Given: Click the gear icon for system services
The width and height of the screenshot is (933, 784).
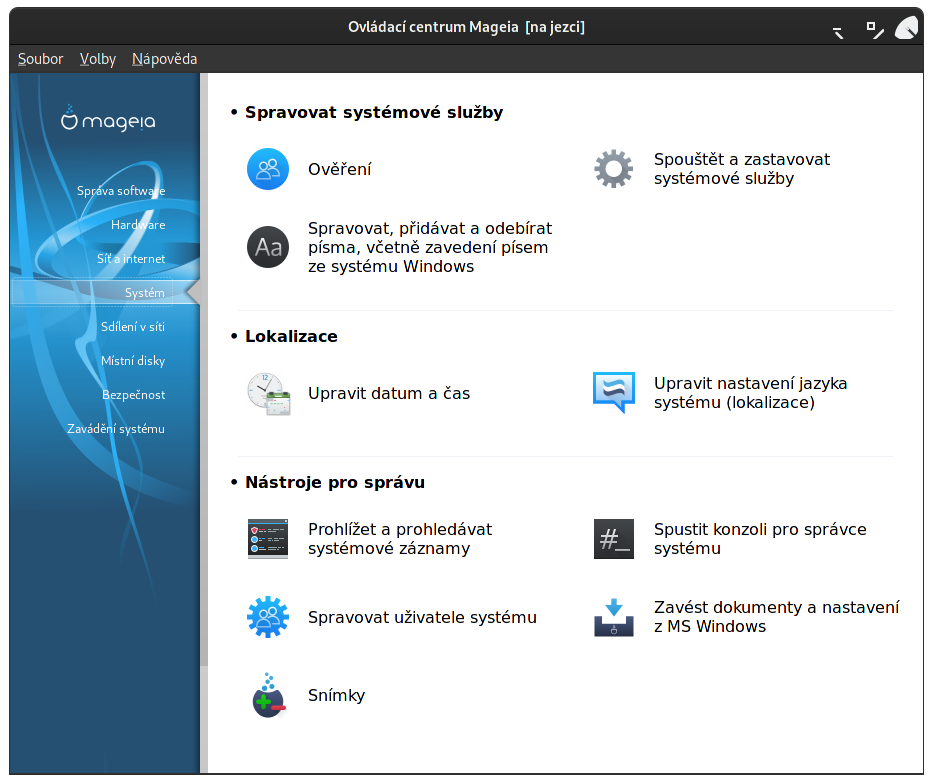Looking at the screenshot, I should pyautogui.click(x=613, y=168).
